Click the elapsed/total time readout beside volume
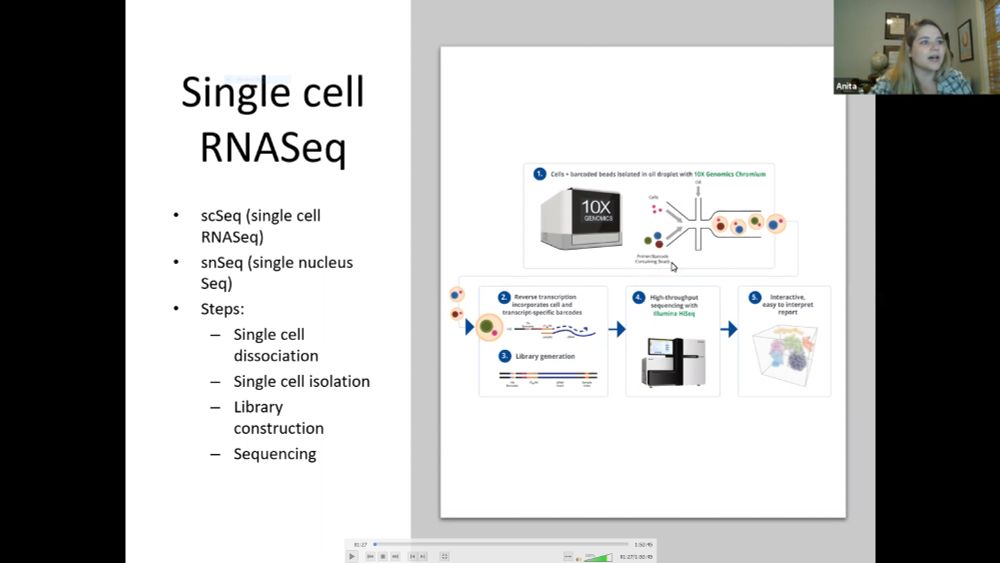The image size is (1000, 563). [x=636, y=557]
